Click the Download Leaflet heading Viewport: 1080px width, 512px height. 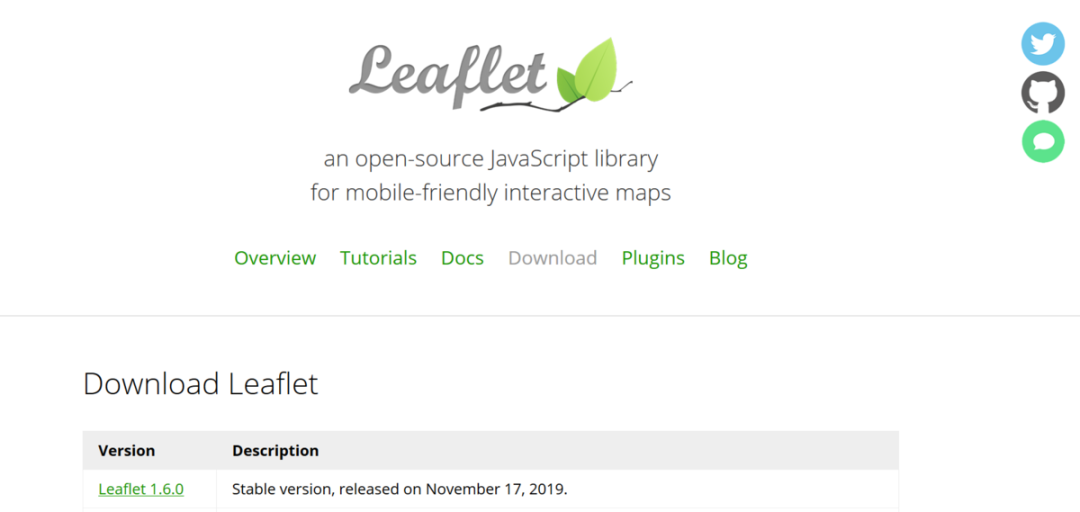coord(200,384)
